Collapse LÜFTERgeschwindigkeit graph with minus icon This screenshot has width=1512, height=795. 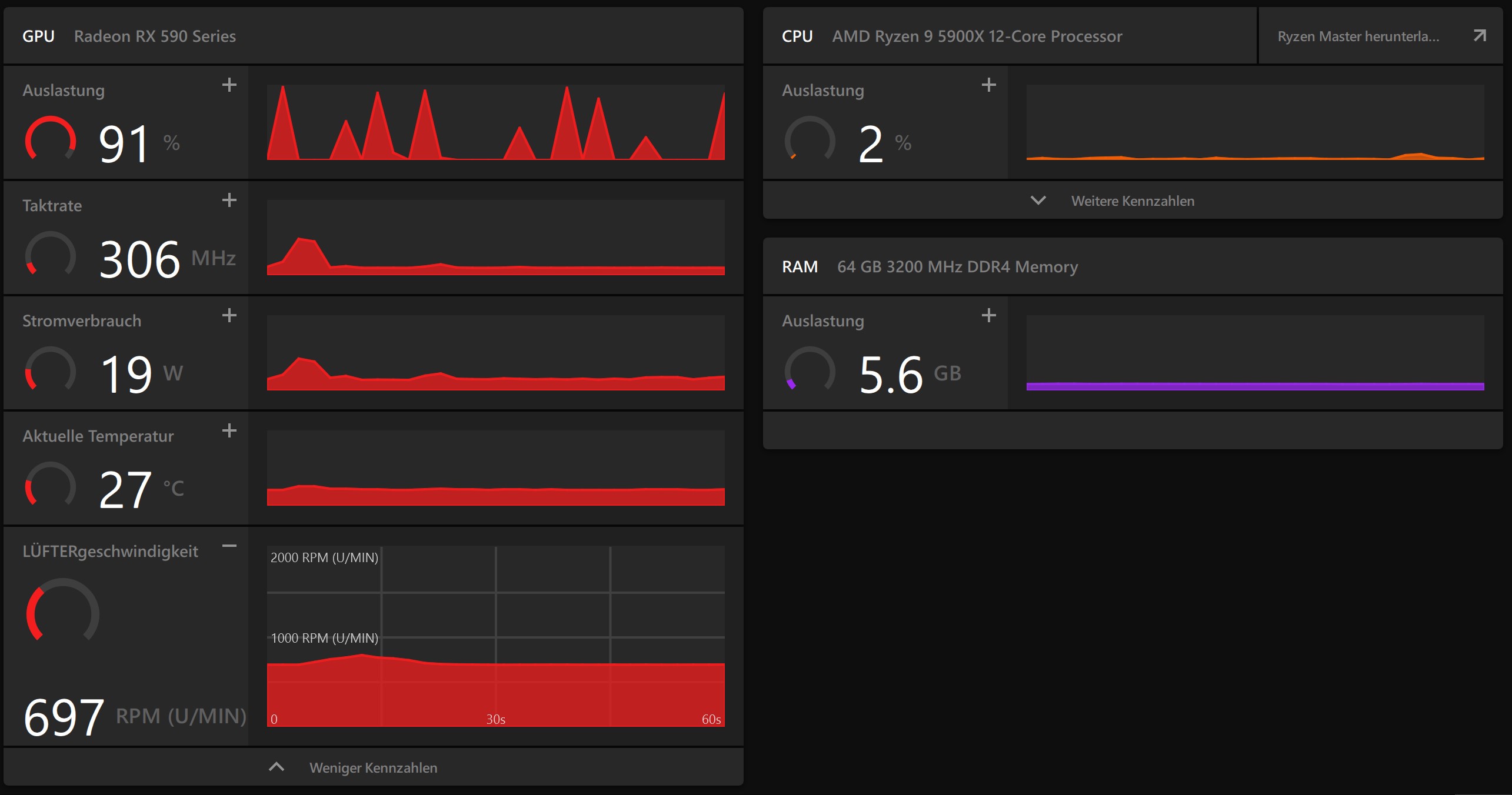tap(229, 546)
